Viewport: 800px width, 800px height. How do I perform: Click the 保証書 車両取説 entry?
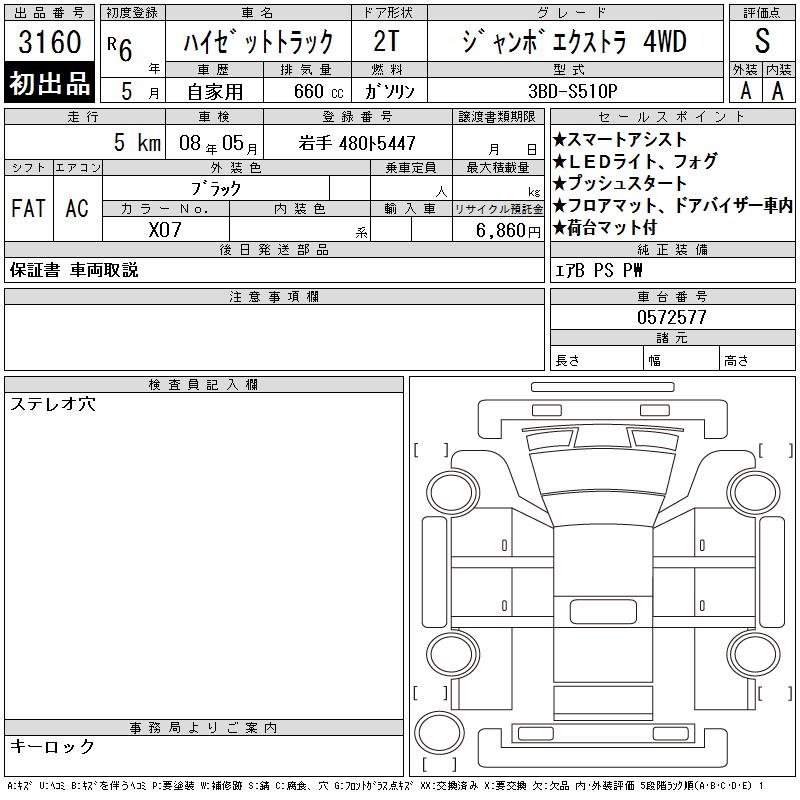(x=74, y=270)
